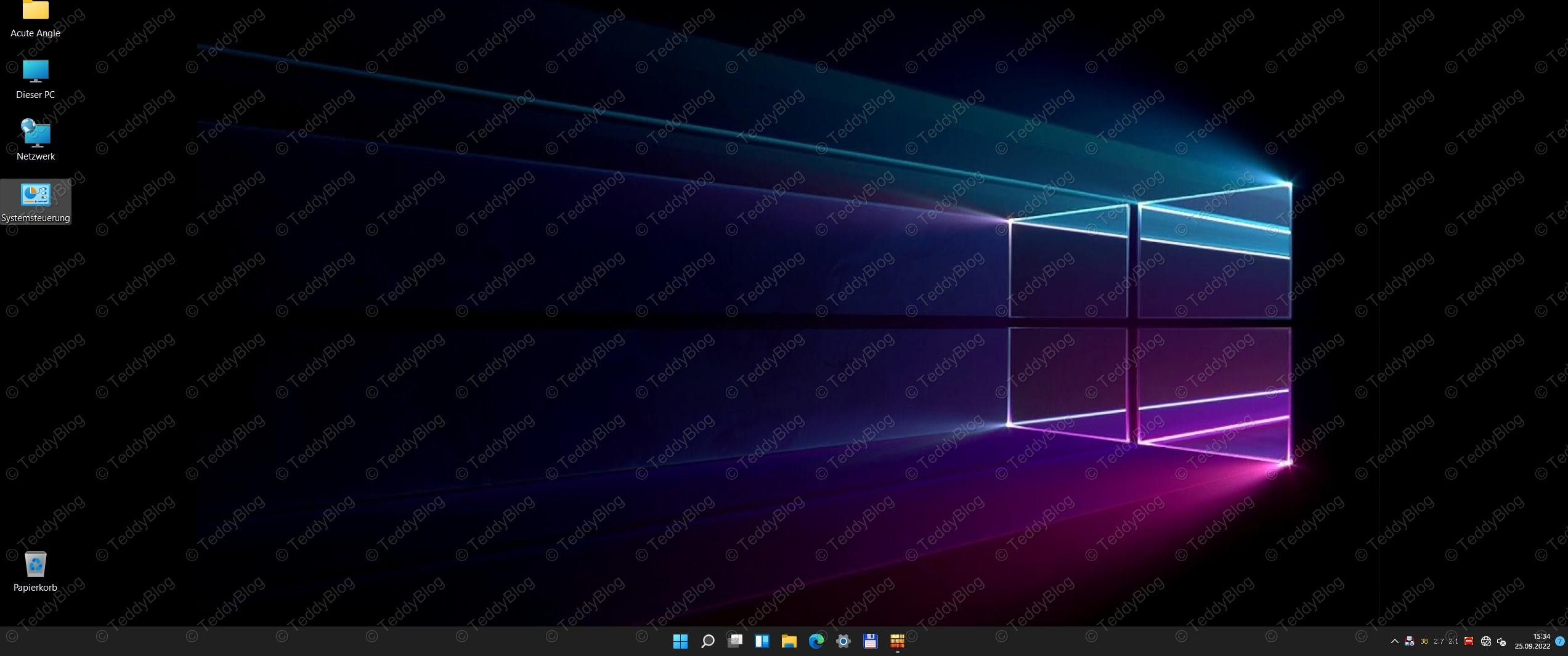Launch Microsoft Edge from taskbar
Screen dimensions: 1568x656
pyautogui.click(x=816, y=641)
